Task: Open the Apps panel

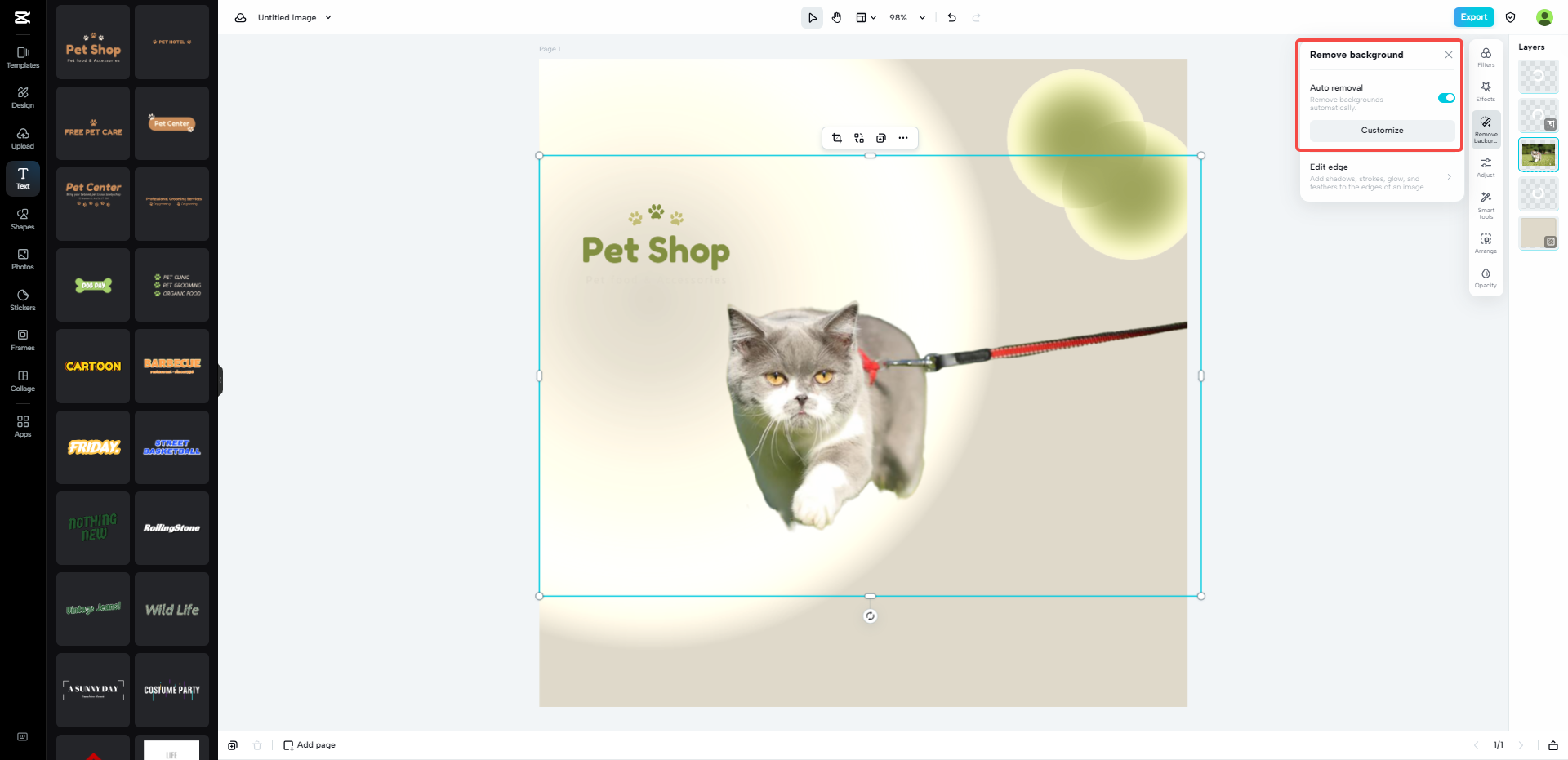Action: [x=23, y=426]
